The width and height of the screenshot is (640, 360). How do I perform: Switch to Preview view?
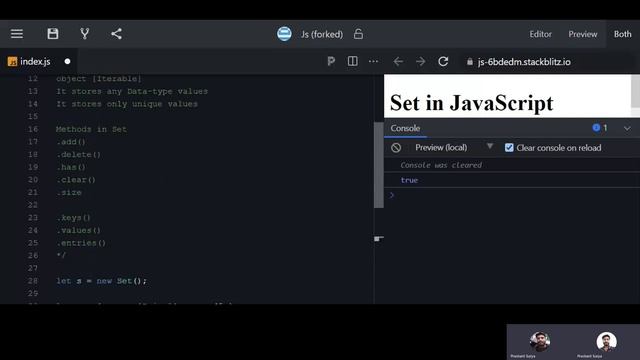[583, 34]
